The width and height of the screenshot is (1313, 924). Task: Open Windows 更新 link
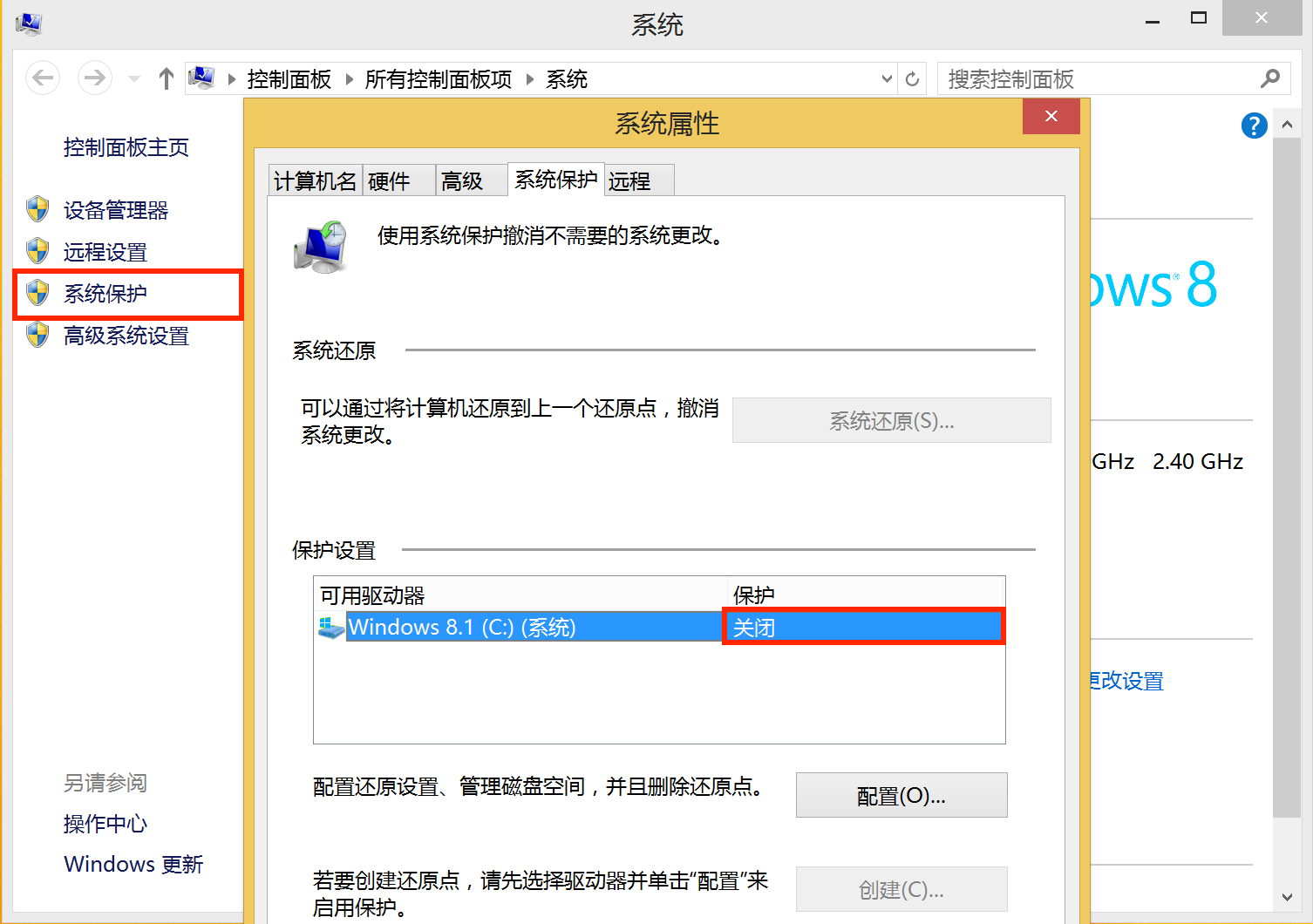click(133, 864)
